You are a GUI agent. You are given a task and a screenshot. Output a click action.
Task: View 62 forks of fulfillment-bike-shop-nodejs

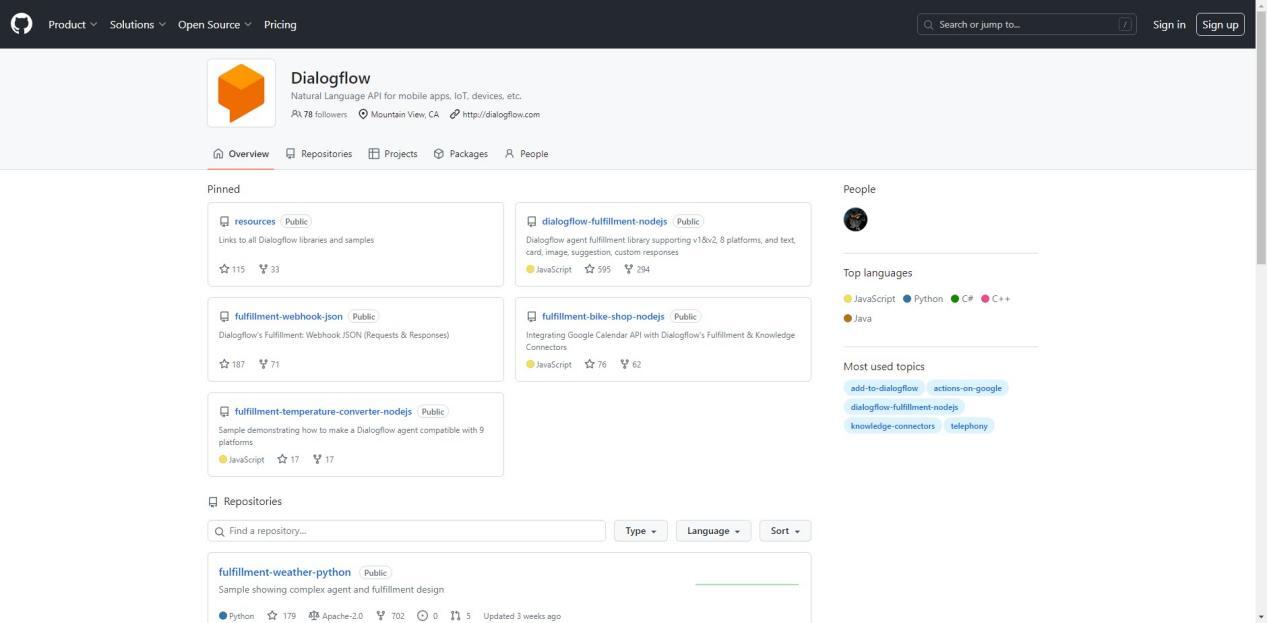[x=631, y=364]
